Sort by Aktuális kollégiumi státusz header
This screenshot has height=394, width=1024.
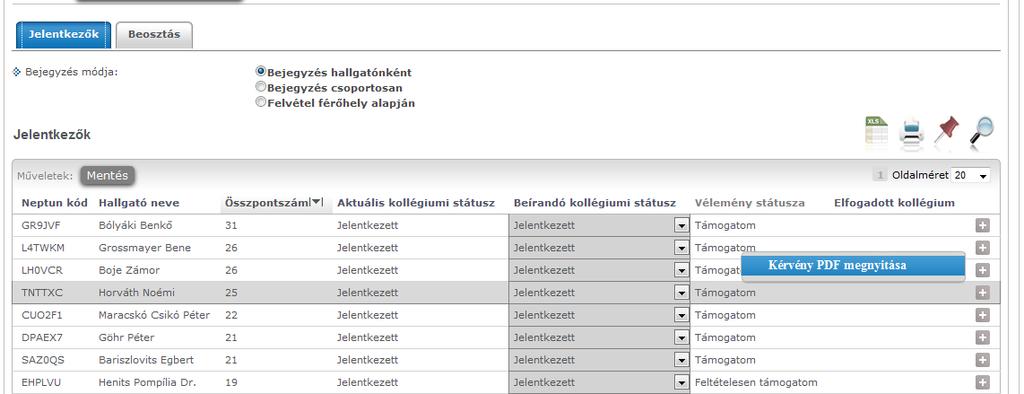[x=416, y=203]
